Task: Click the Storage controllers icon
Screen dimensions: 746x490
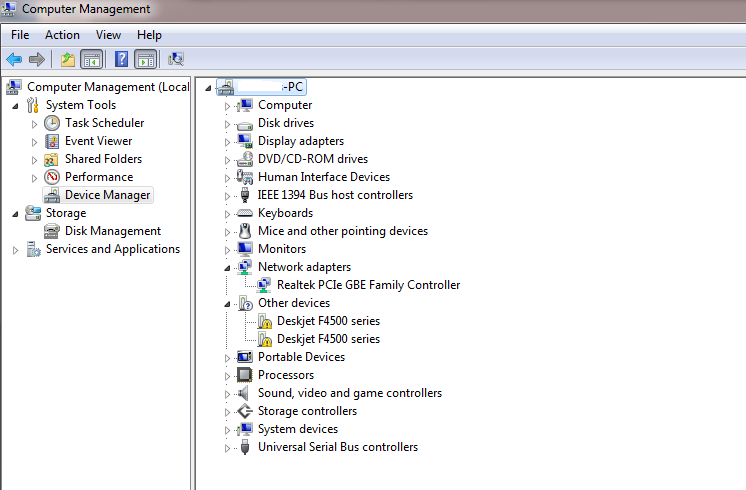Action: coord(245,411)
